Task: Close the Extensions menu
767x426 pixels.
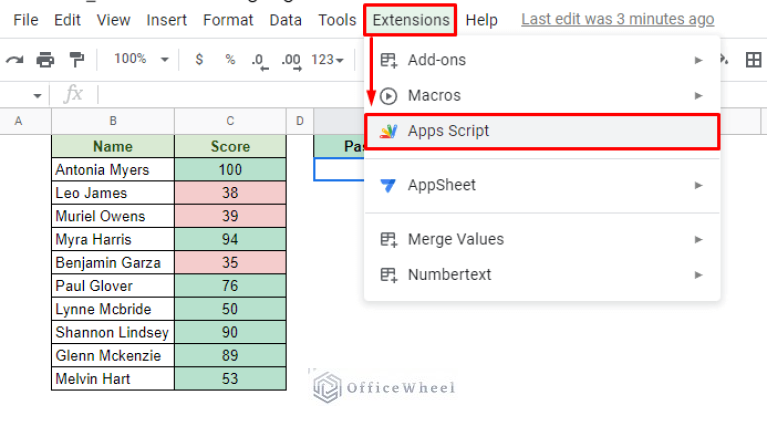Action: click(410, 20)
